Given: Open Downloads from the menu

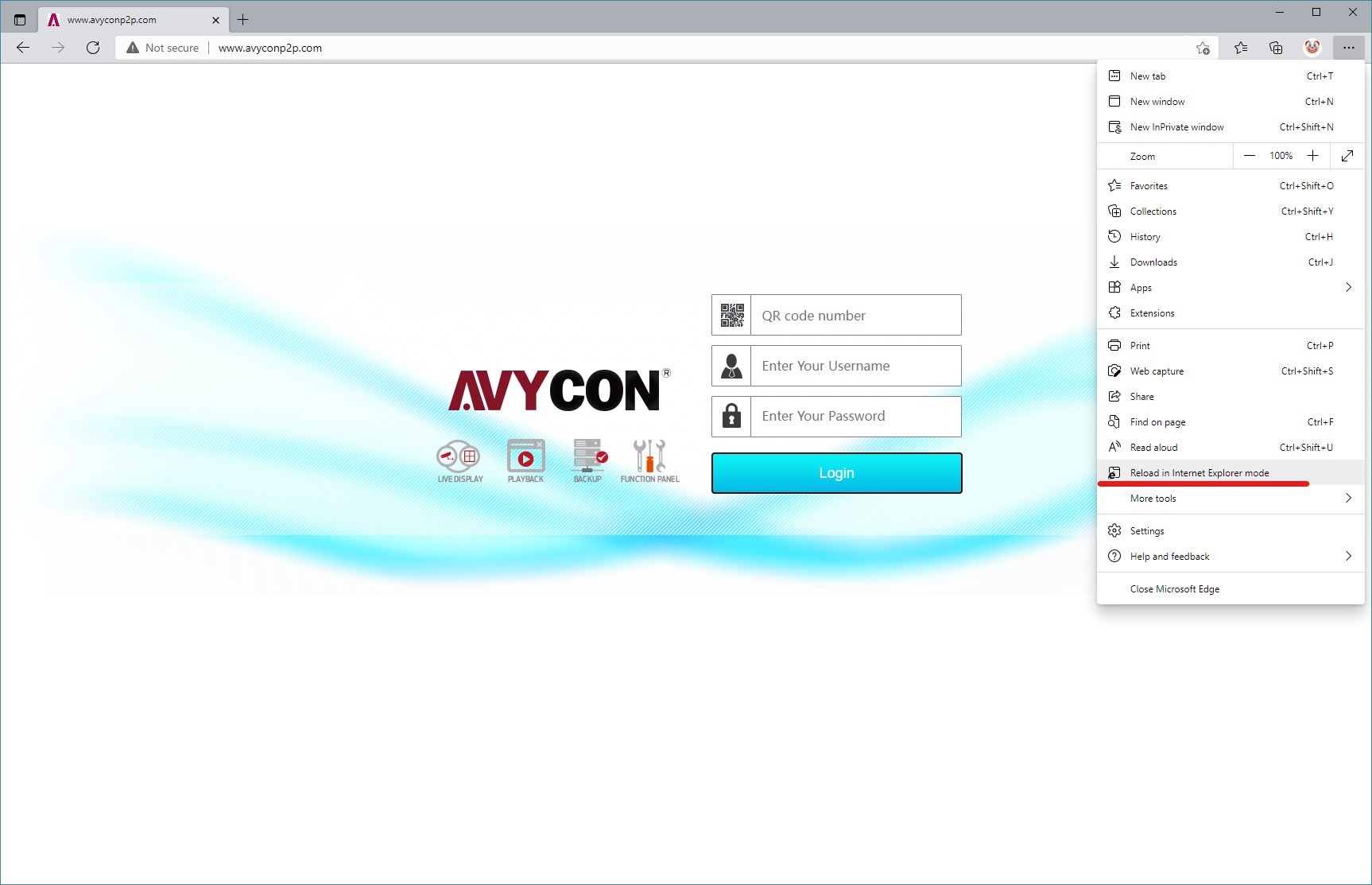Looking at the screenshot, I should (1231, 262).
